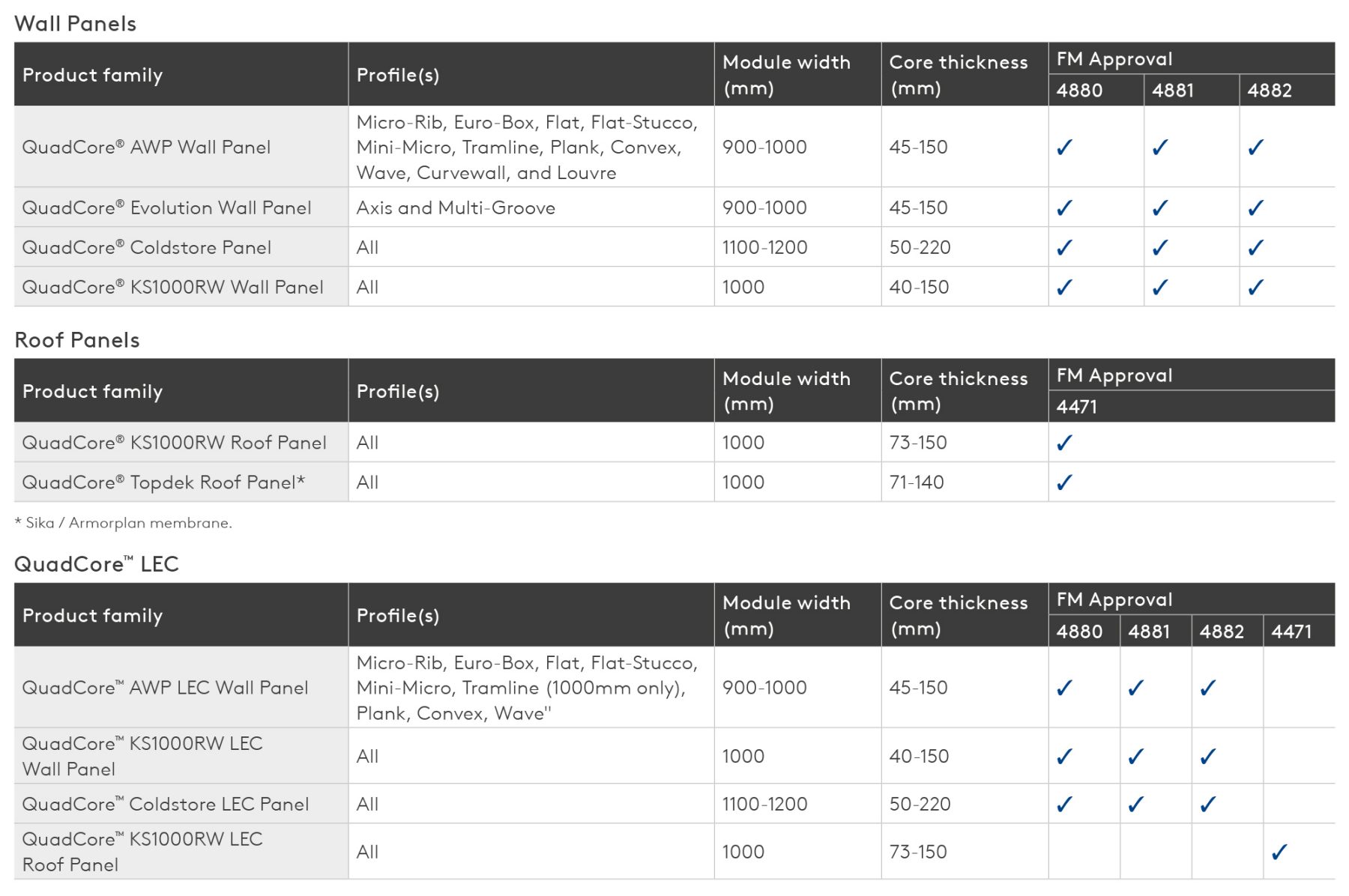Click the Sika / Armorplan membrane footnote
1349x896 pixels.
pyautogui.click(x=124, y=523)
